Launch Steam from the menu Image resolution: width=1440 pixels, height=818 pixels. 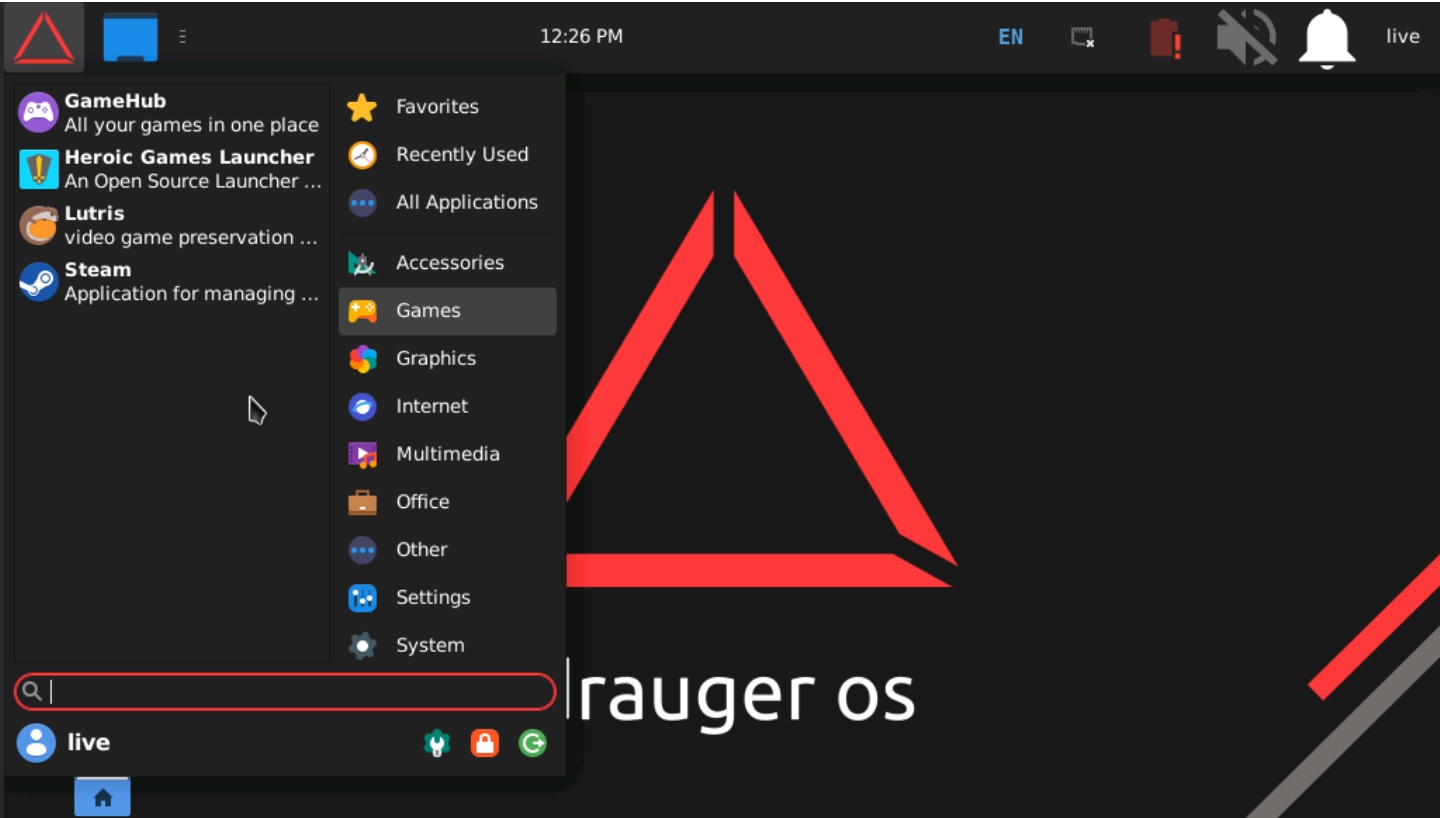(x=170, y=281)
